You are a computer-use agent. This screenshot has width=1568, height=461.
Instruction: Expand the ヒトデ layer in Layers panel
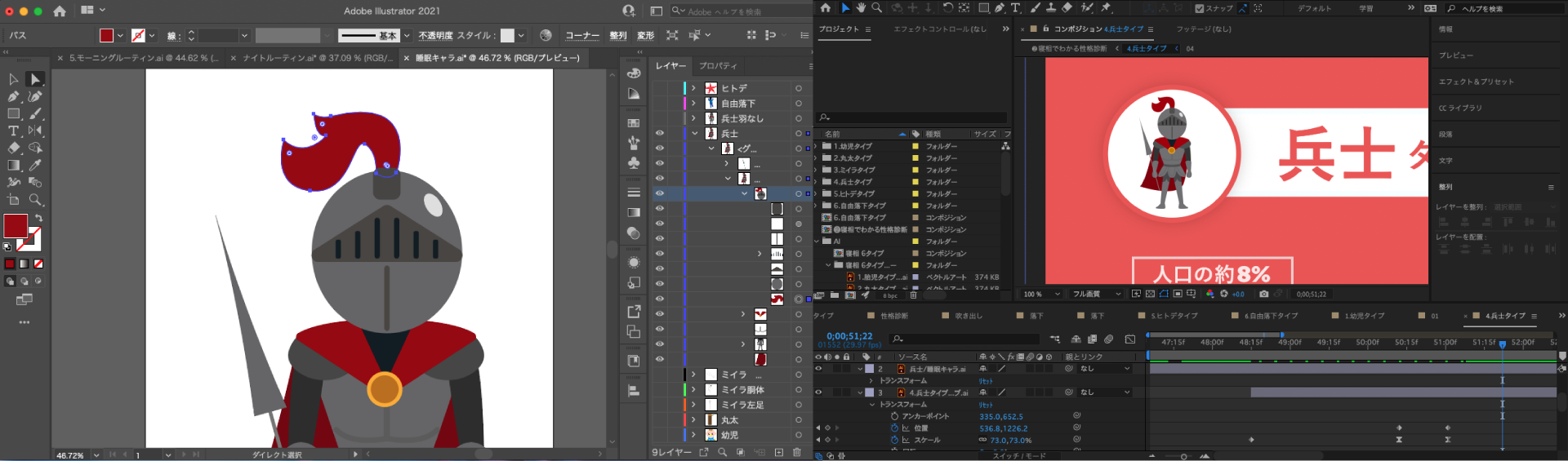click(694, 88)
